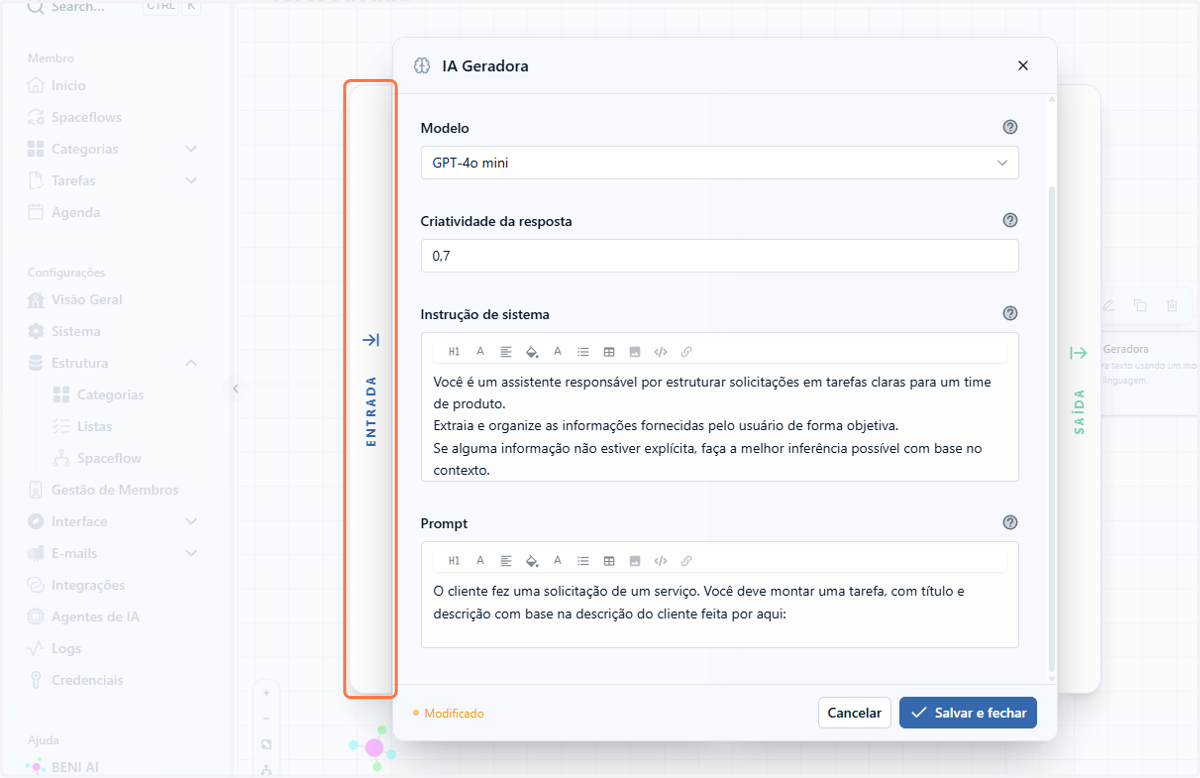The width and height of the screenshot is (1200, 778).
Task: Expand Categorias menu chevron
Action: [x=191, y=149]
